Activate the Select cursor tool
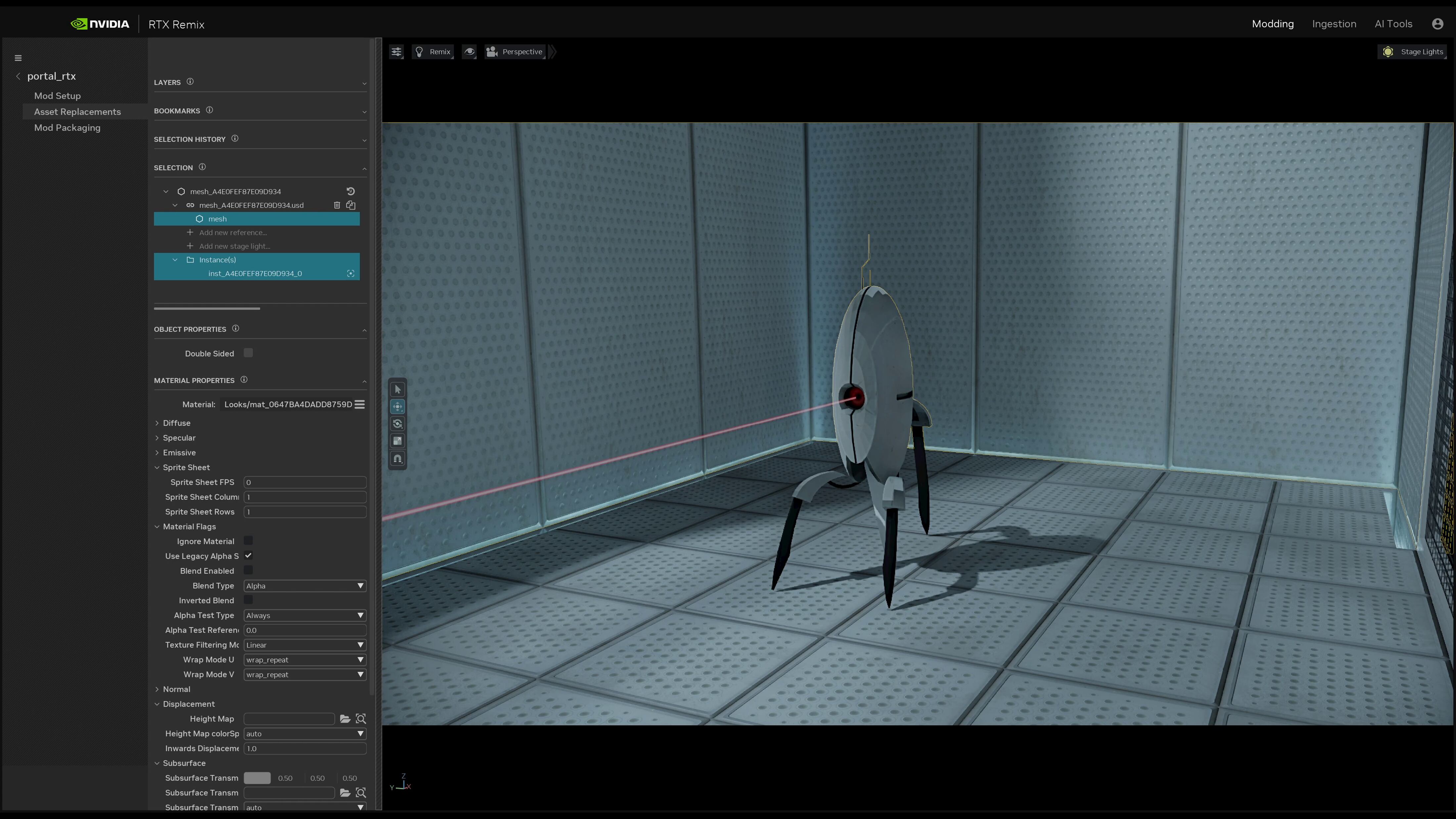The width and height of the screenshot is (1456, 819). pos(397,389)
